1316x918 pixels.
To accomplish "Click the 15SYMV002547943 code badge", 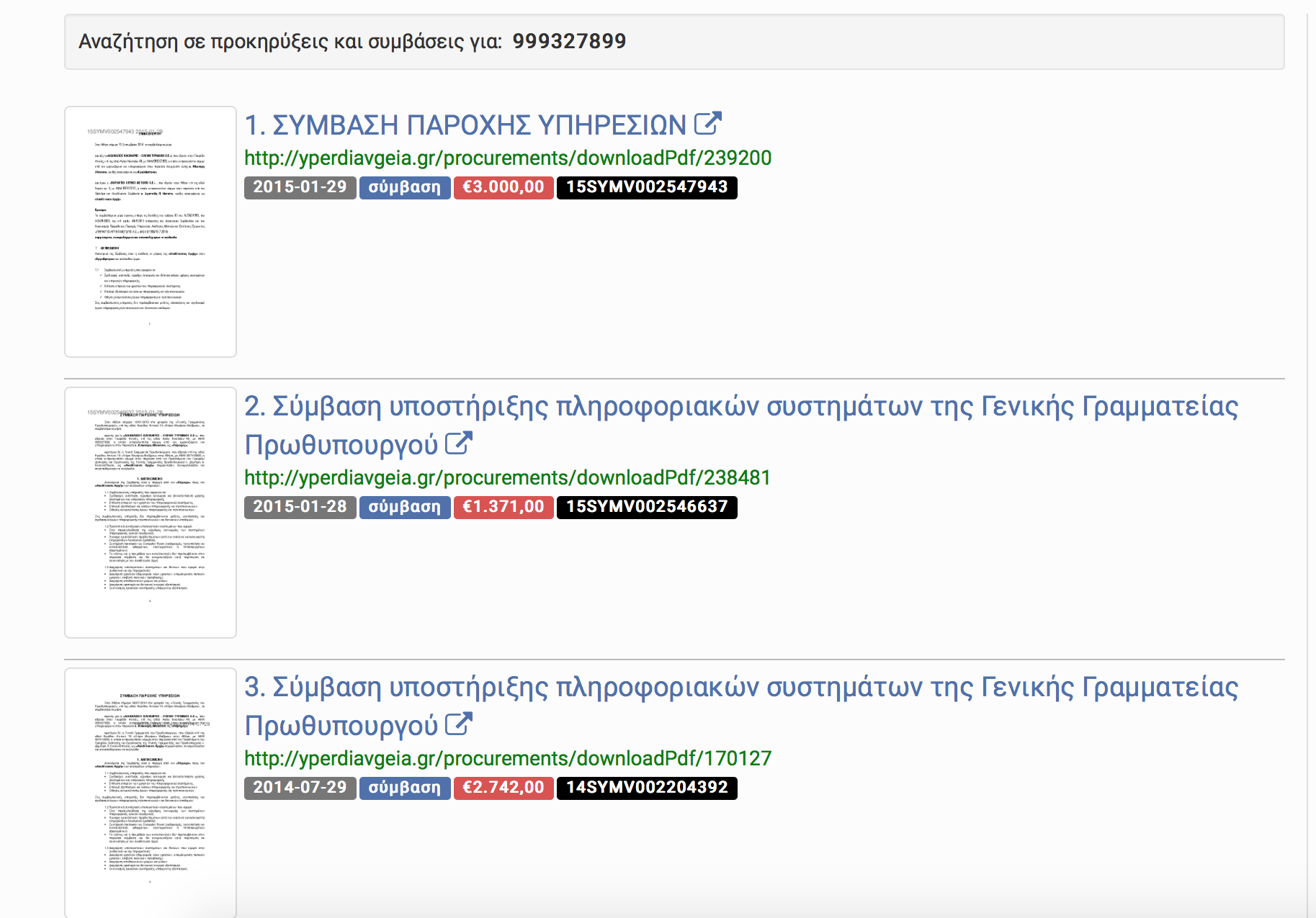I will click(x=647, y=187).
